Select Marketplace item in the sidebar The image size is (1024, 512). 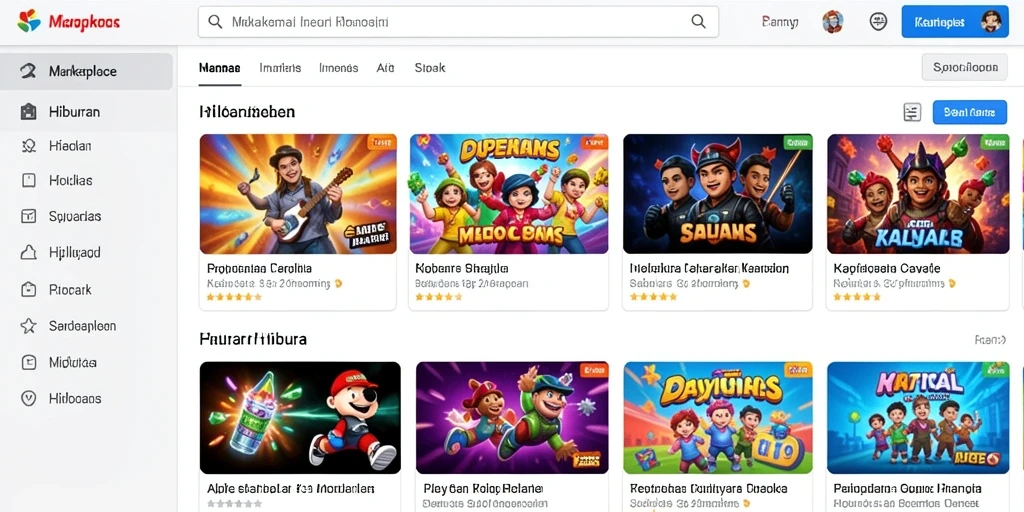tap(86, 71)
